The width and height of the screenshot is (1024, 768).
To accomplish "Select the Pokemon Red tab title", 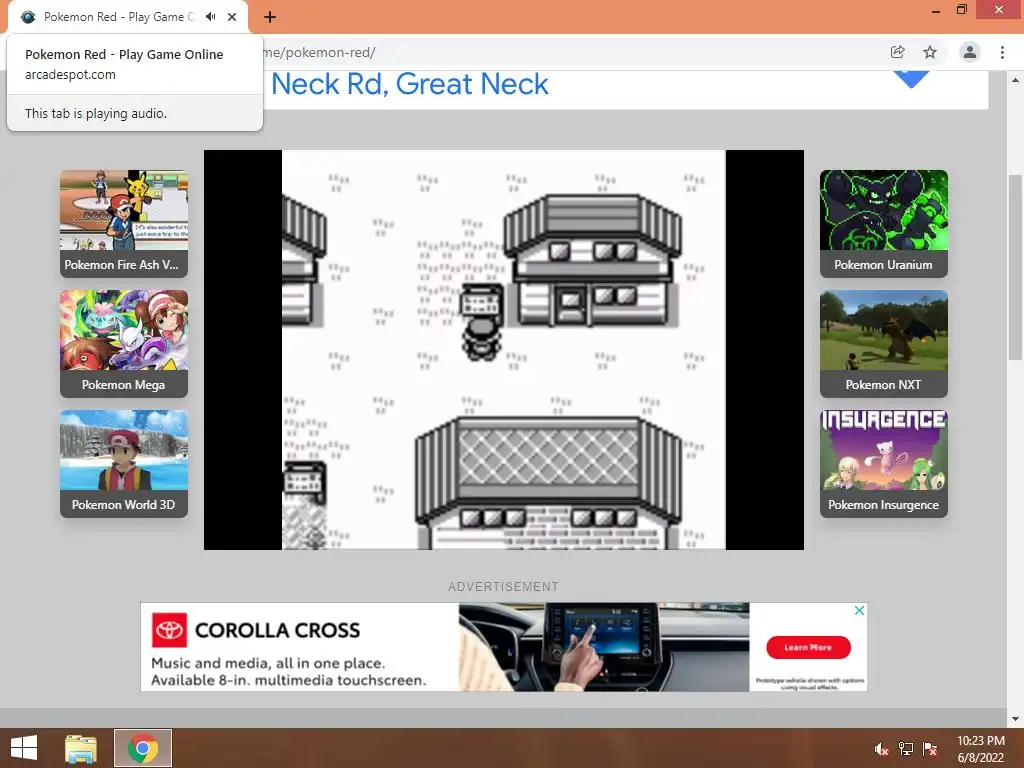I will [119, 17].
